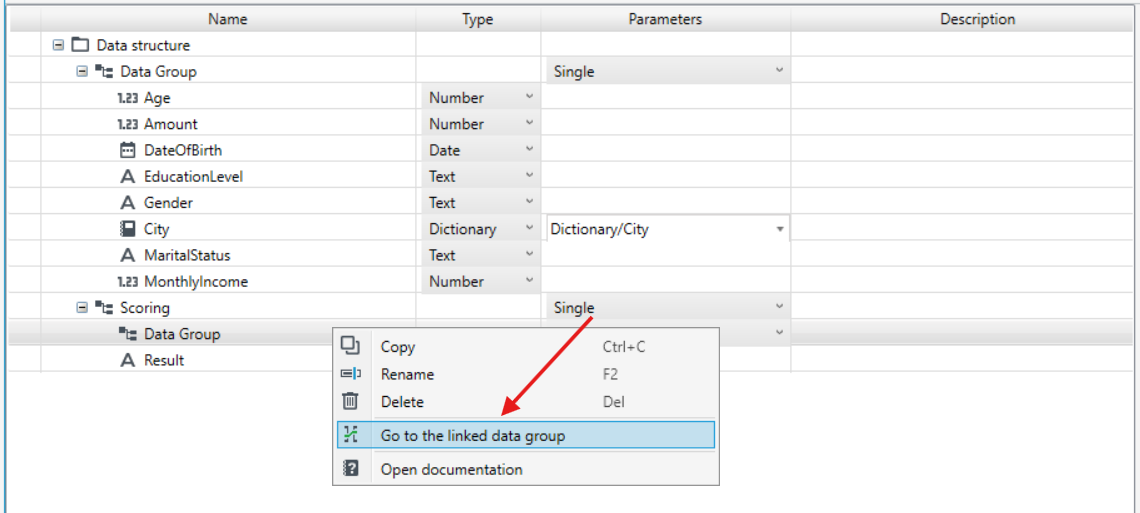Collapse the top Data Group node
The image size is (1140, 513).
tap(82, 71)
